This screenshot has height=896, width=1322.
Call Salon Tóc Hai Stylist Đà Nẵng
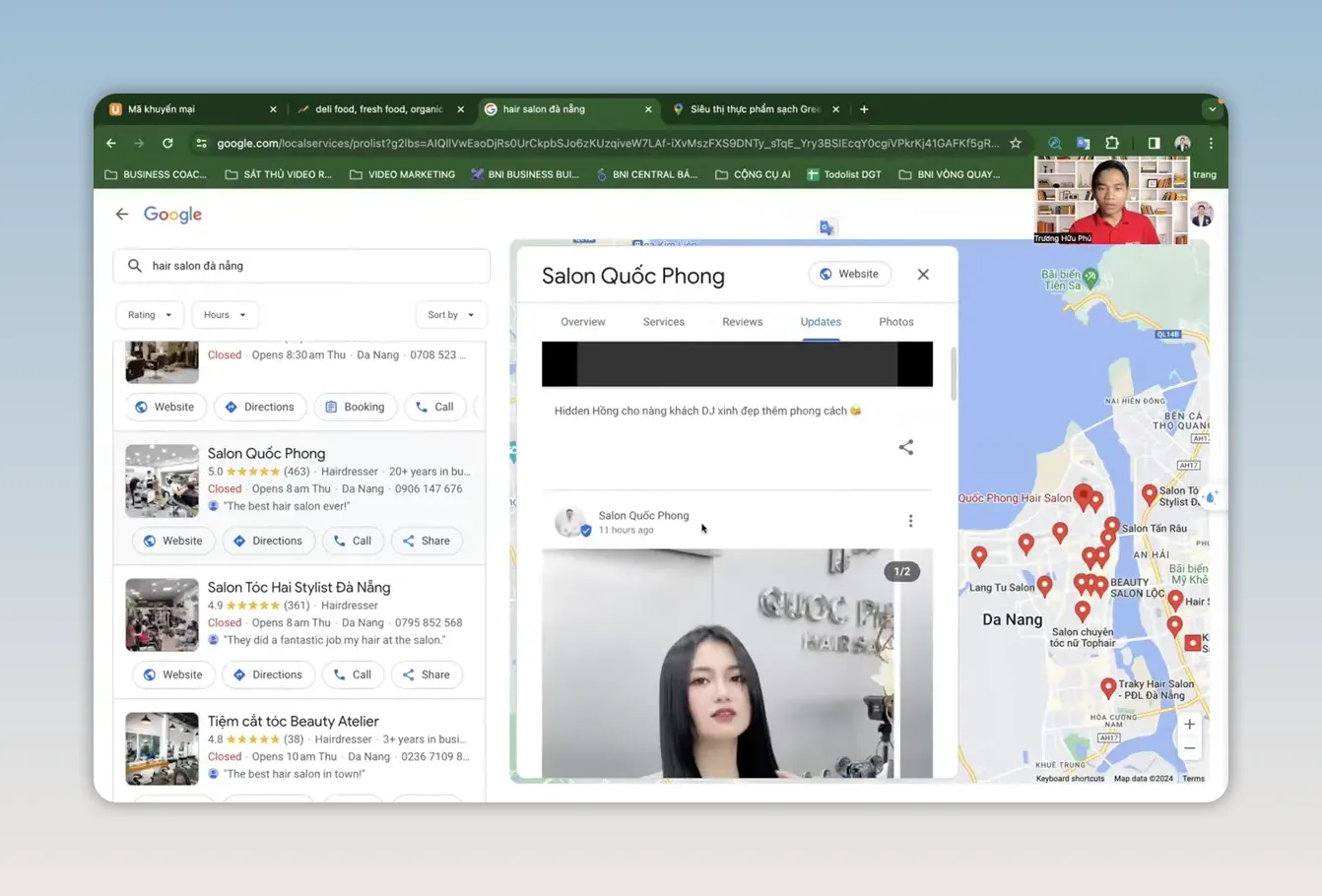[352, 674]
